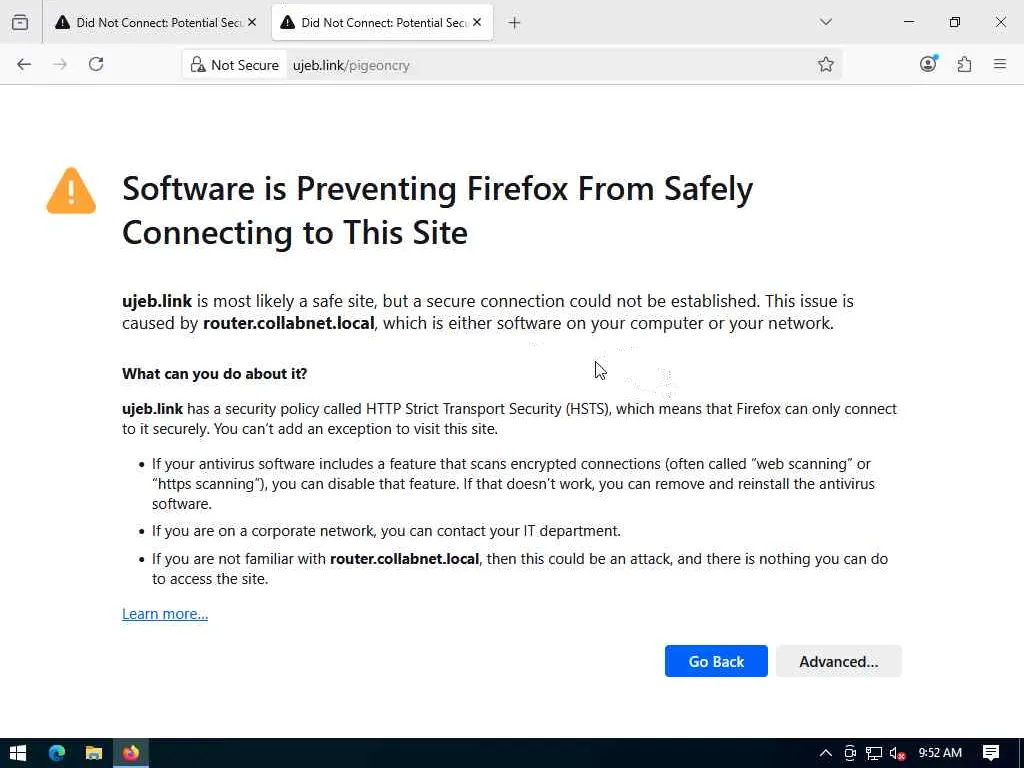
Task: Click the Not Secure lock icon
Action: click(198, 65)
